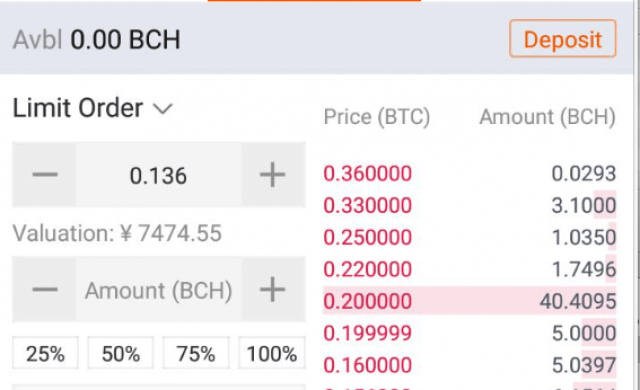
Task: Pick the 0.160000 sell order row
Action: (x=469, y=365)
